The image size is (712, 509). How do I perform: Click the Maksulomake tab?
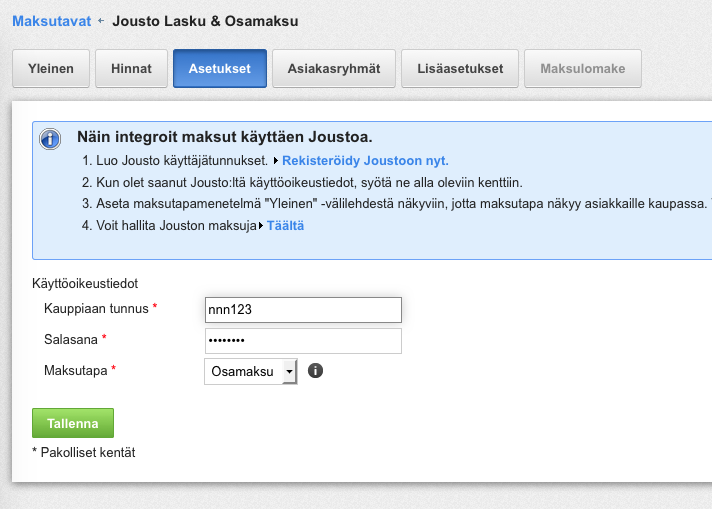click(x=583, y=69)
